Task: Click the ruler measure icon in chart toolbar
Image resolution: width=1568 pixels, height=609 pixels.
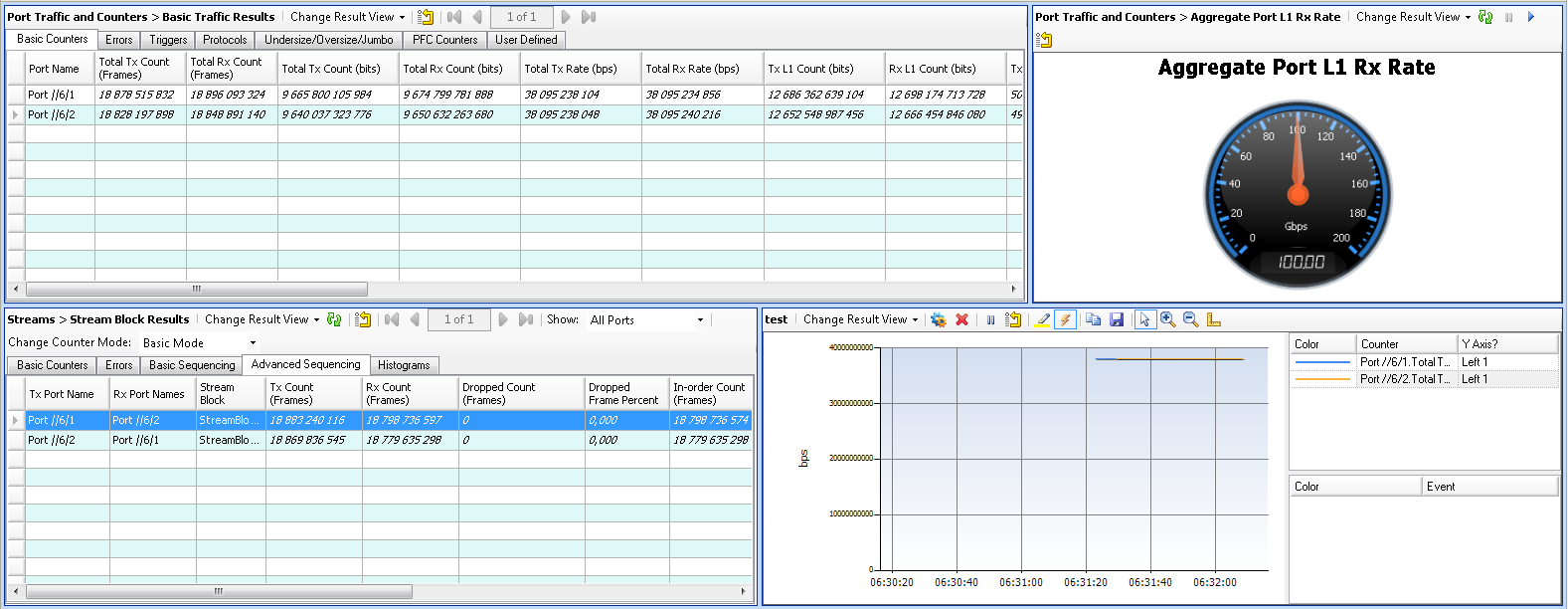Action: [1214, 319]
